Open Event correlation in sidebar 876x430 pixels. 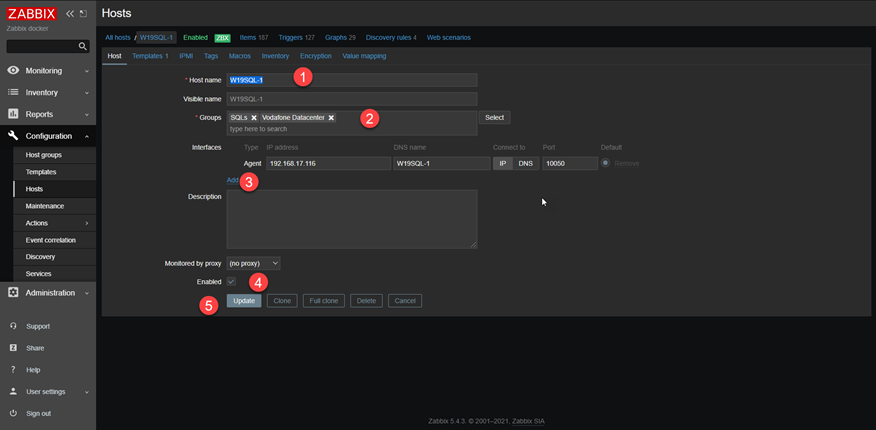click(50, 240)
